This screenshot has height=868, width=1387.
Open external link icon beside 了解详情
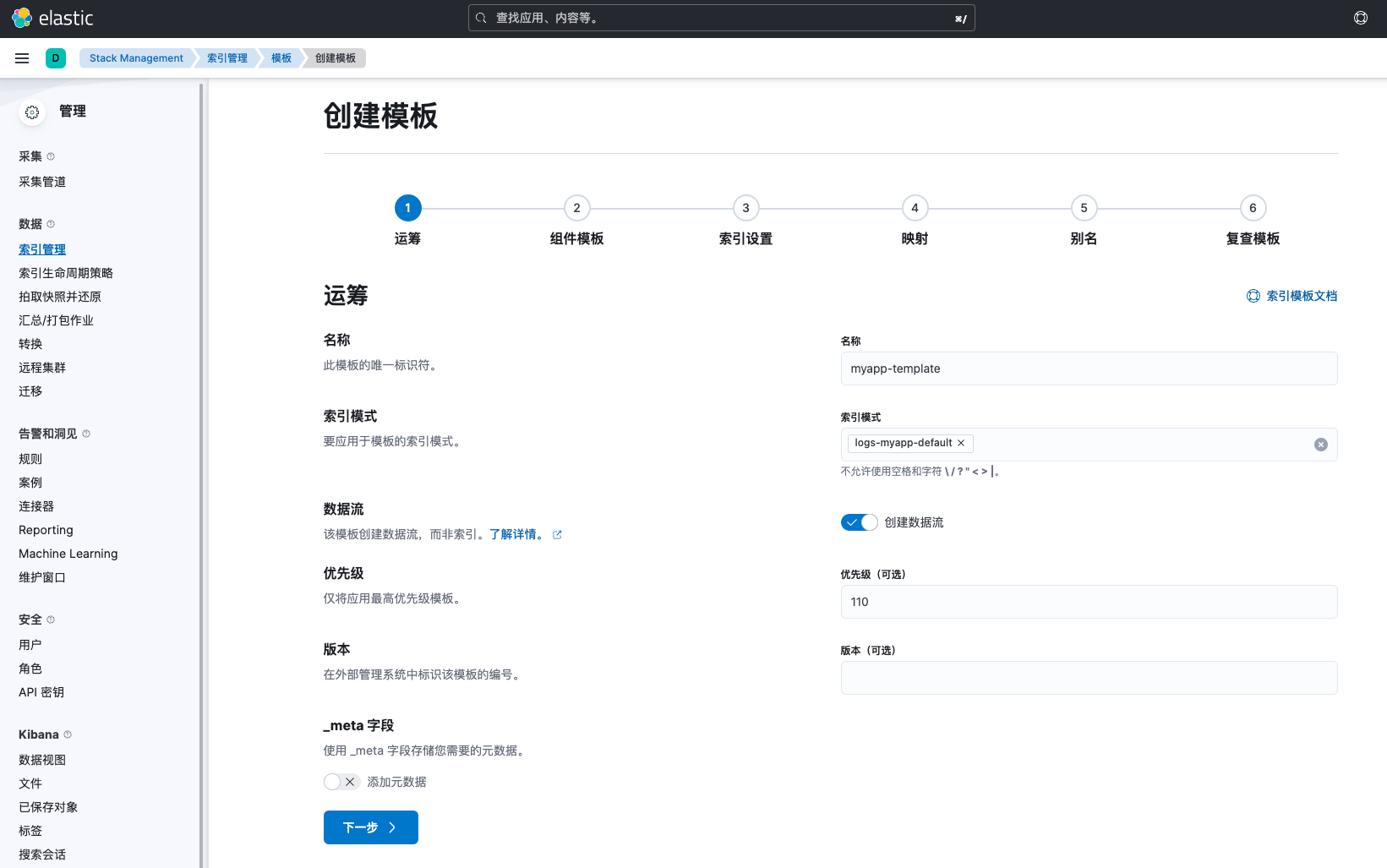click(x=557, y=535)
